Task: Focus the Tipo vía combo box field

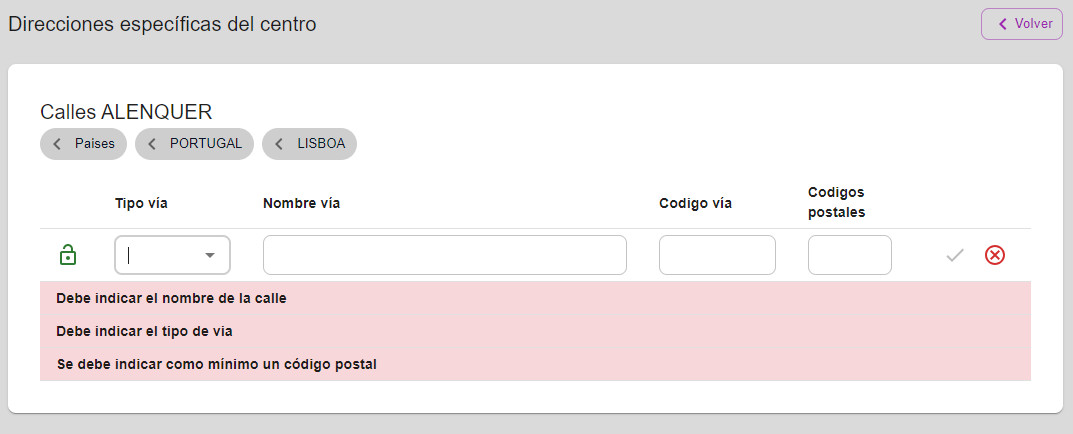Action: 172,255
